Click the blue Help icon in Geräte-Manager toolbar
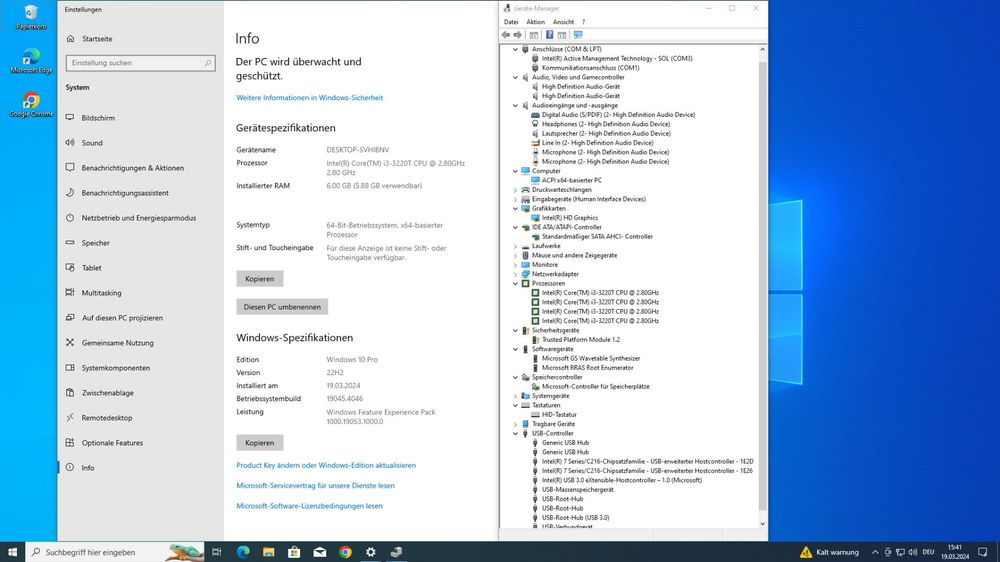The height and width of the screenshot is (562, 1000). tap(549, 35)
